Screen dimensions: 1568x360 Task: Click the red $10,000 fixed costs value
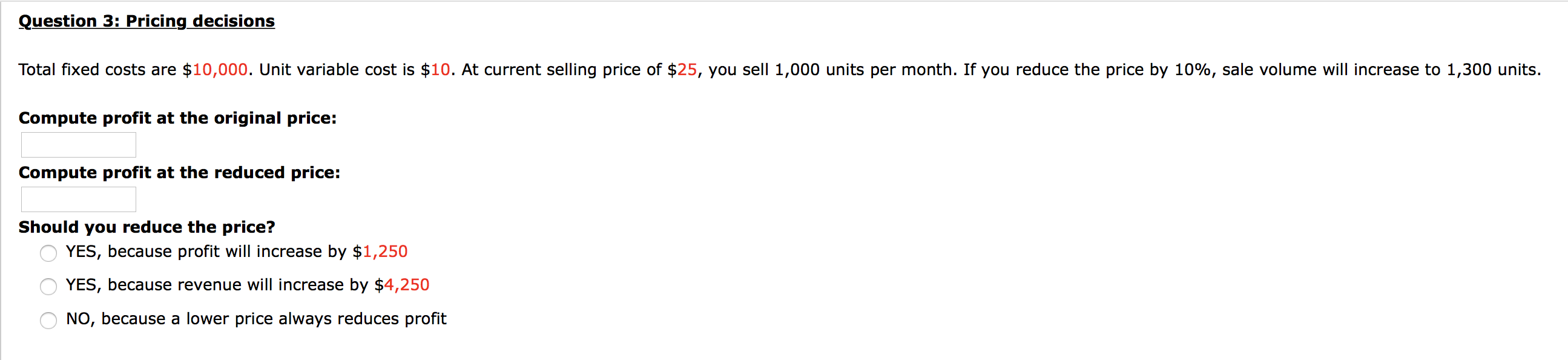coord(216,70)
